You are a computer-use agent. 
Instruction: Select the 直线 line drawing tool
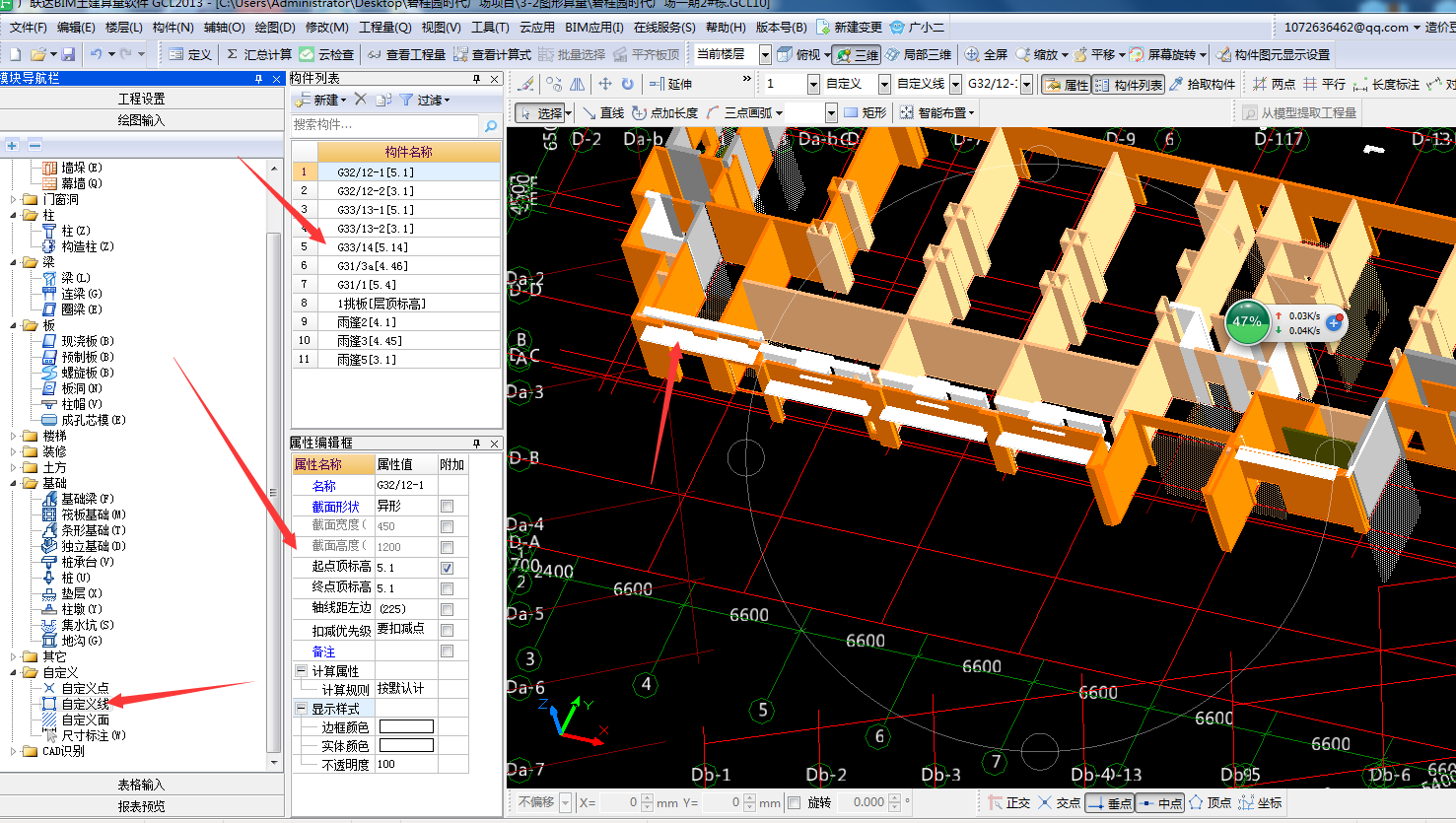pos(603,112)
